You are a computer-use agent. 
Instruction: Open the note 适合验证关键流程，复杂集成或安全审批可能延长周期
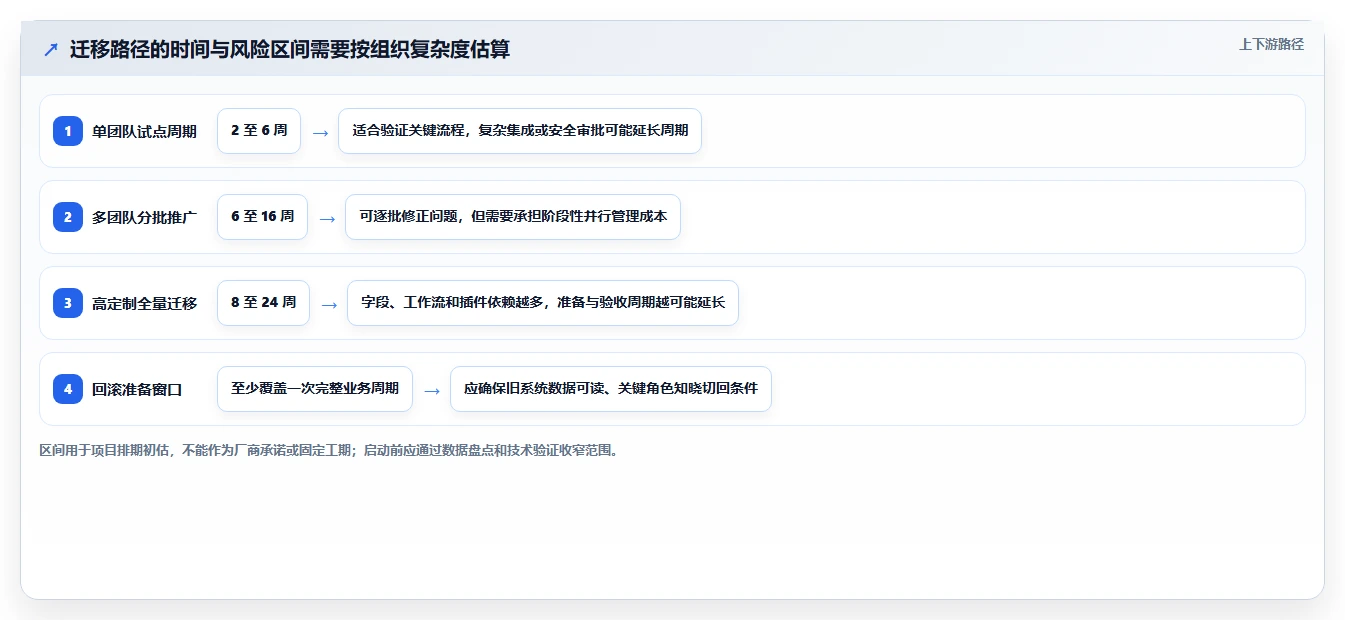(x=520, y=131)
